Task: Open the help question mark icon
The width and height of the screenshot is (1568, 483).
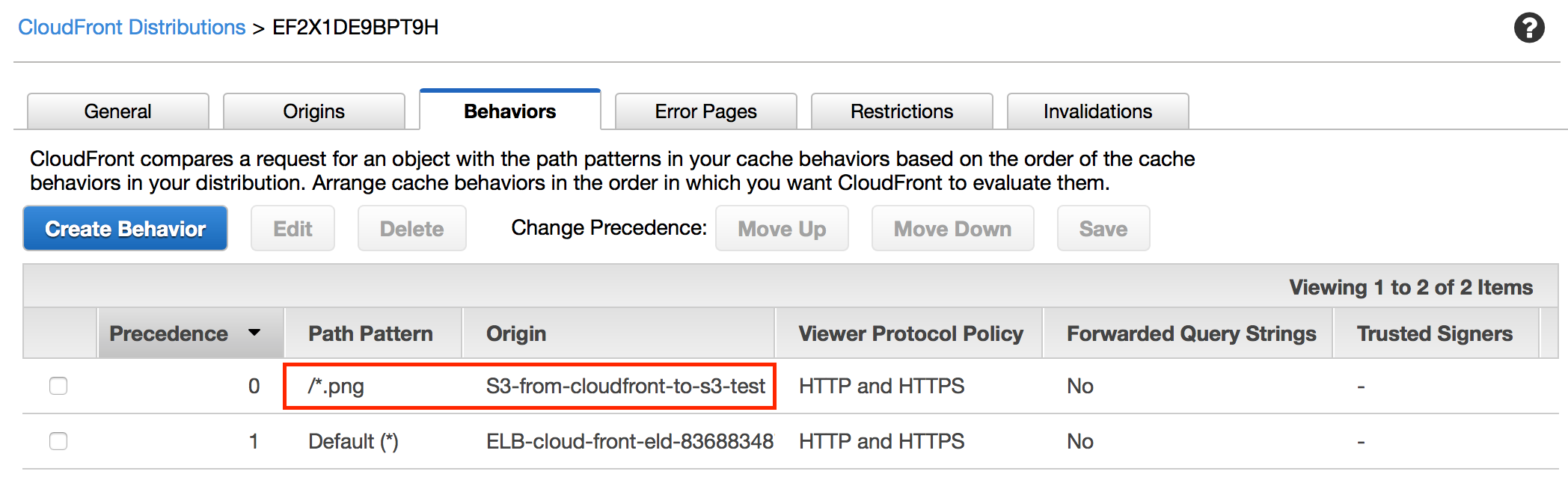Action: 1529,28
